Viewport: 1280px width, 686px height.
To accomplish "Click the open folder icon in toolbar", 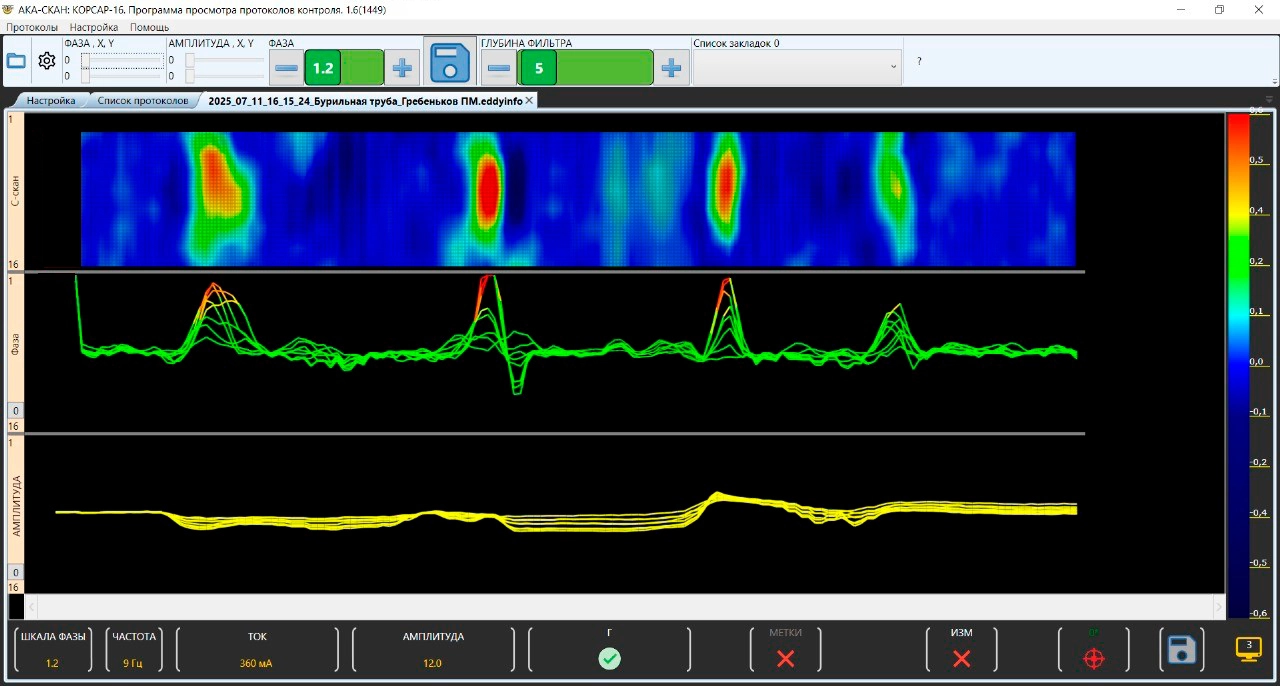I will (x=17, y=61).
